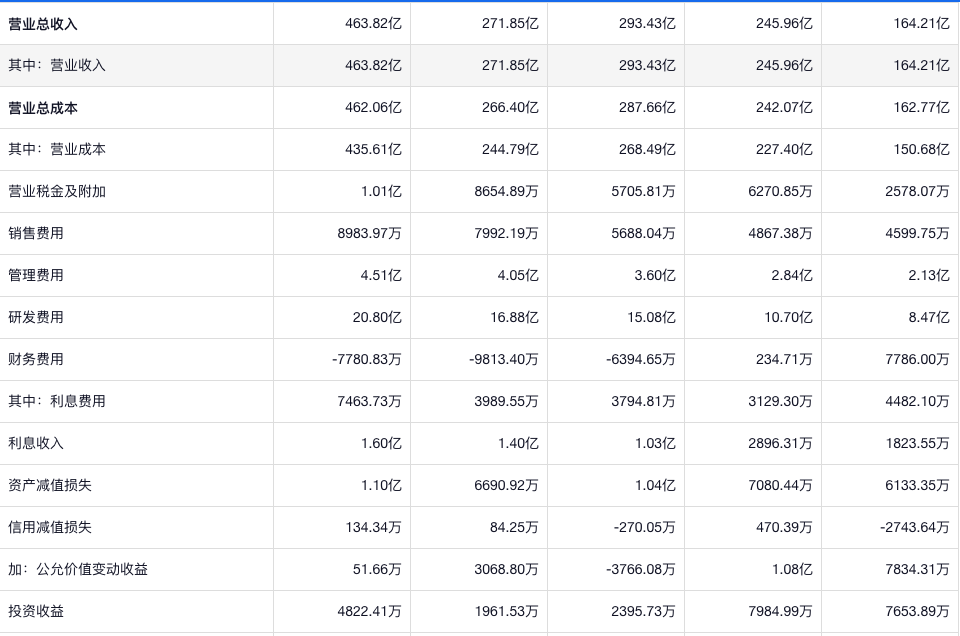This screenshot has width=960, height=636.
Task: Click the 营业总成本 row header
Action: click(x=43, y=107)
